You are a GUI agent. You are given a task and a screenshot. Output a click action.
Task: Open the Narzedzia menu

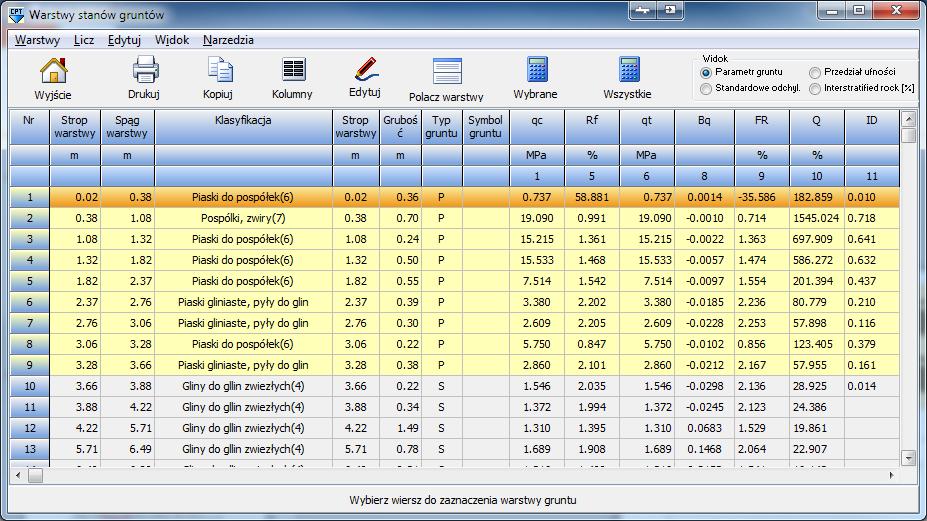[228, 40]
